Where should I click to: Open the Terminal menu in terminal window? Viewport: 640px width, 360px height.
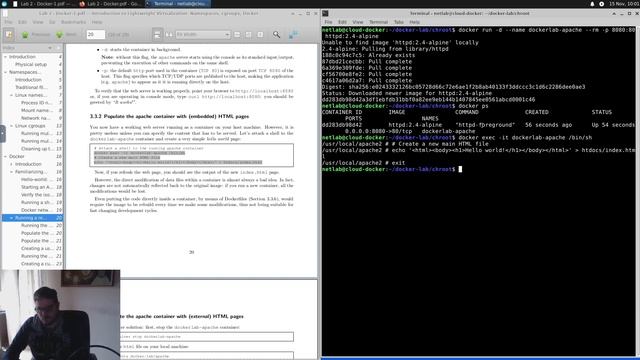point(378,22)
